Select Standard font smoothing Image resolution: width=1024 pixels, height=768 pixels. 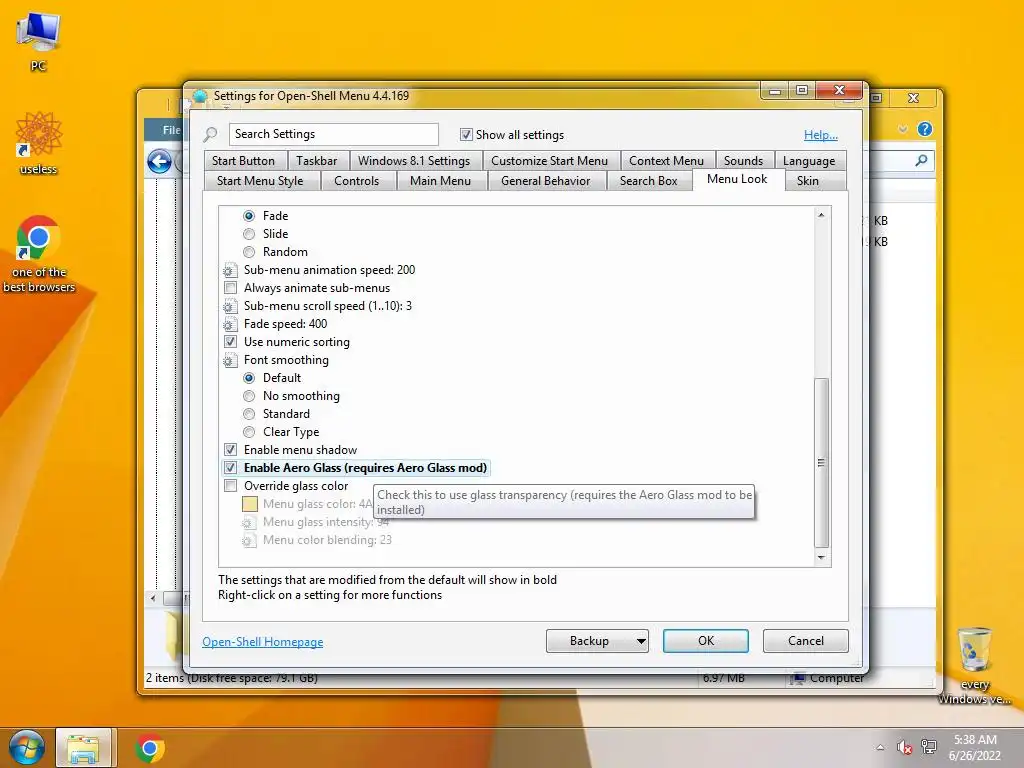pos(249,414)
